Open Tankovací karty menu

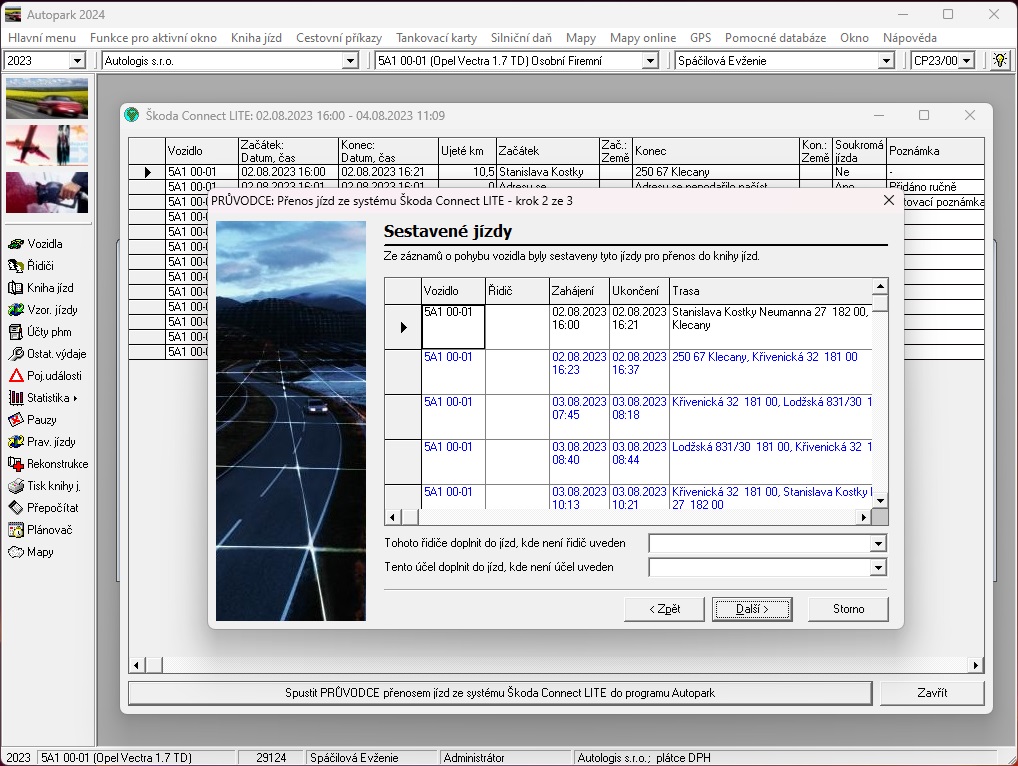pyautogui.click(x=436, y=38)
